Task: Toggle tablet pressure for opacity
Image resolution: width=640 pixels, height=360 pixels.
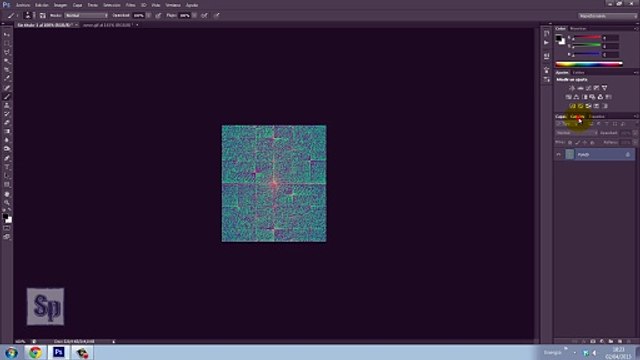Action: pos(158,16)
